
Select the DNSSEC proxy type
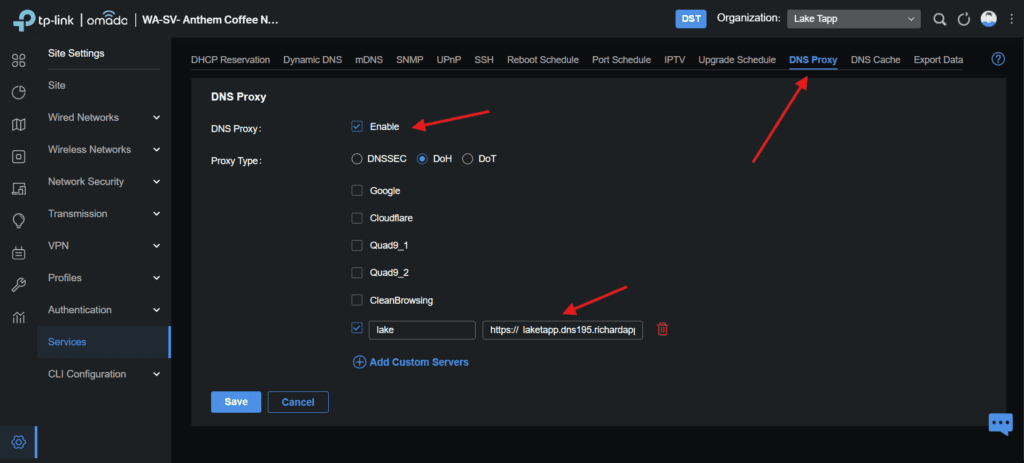coord(357,159)
